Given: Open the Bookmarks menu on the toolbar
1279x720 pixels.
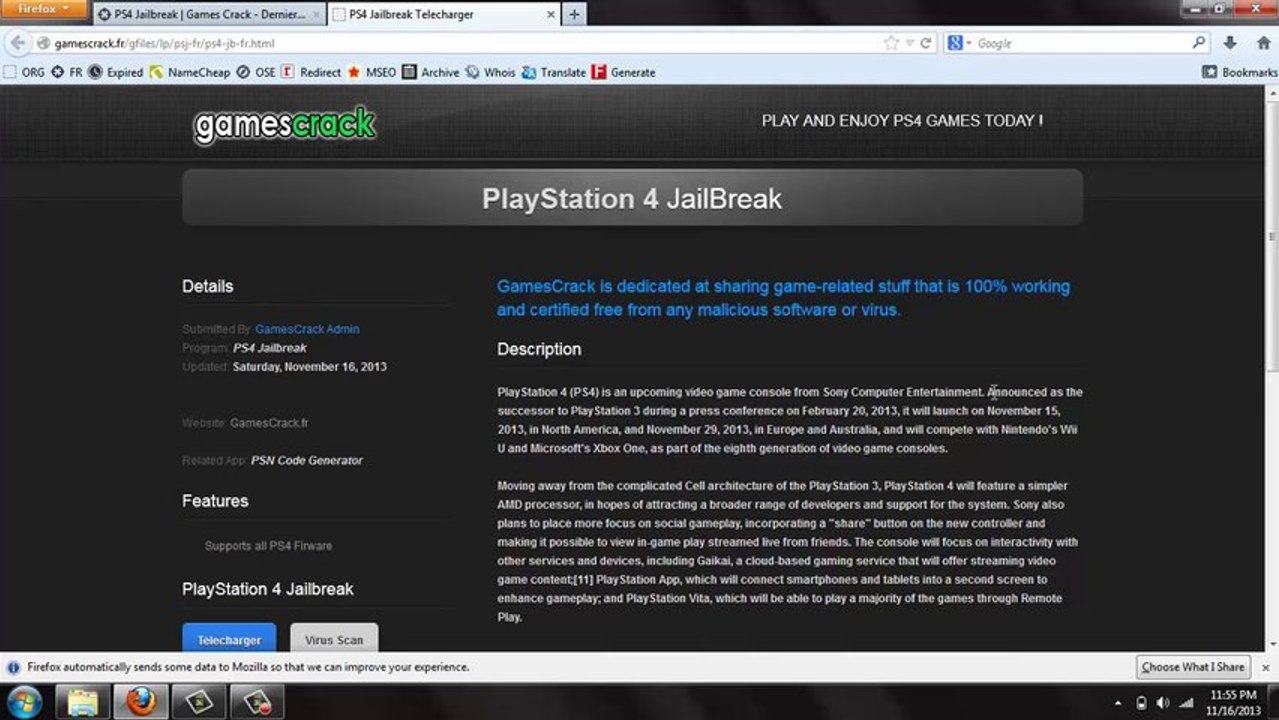Looking at the screenshot, I should tap(1240, 72).
